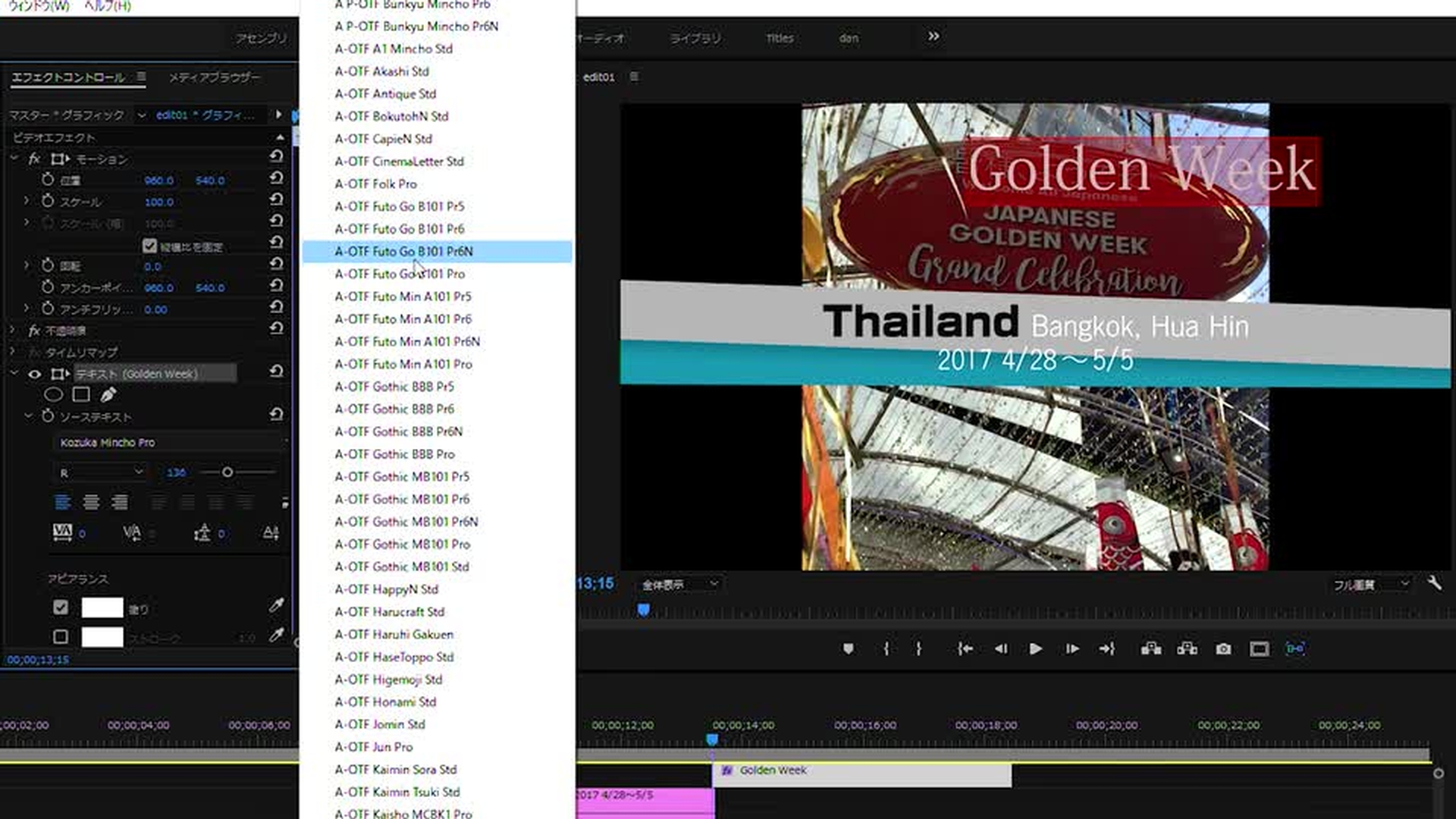Viewport: 1456px width, 819px height.
Task: Choose A-OTF Gothic BBB Pro font
Action: click(x=394, y=454)
